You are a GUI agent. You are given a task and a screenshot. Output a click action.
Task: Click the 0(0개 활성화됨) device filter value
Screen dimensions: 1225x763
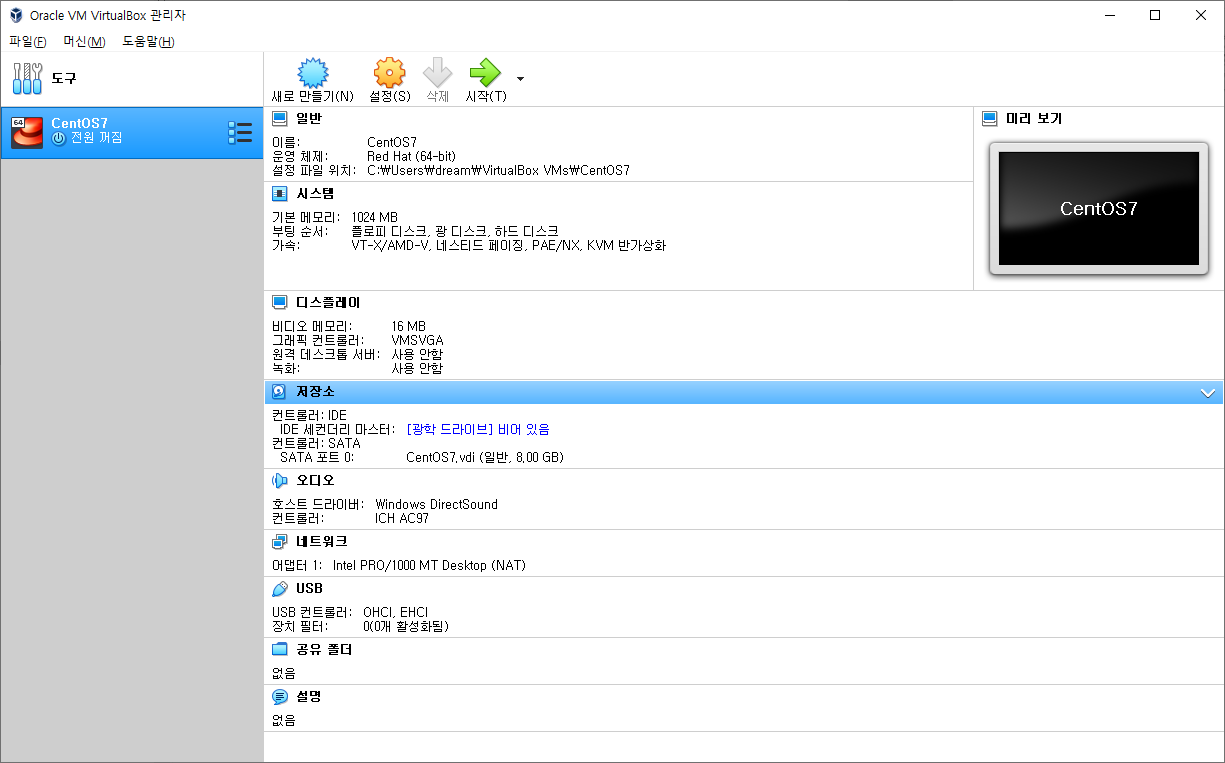point(406,626)
